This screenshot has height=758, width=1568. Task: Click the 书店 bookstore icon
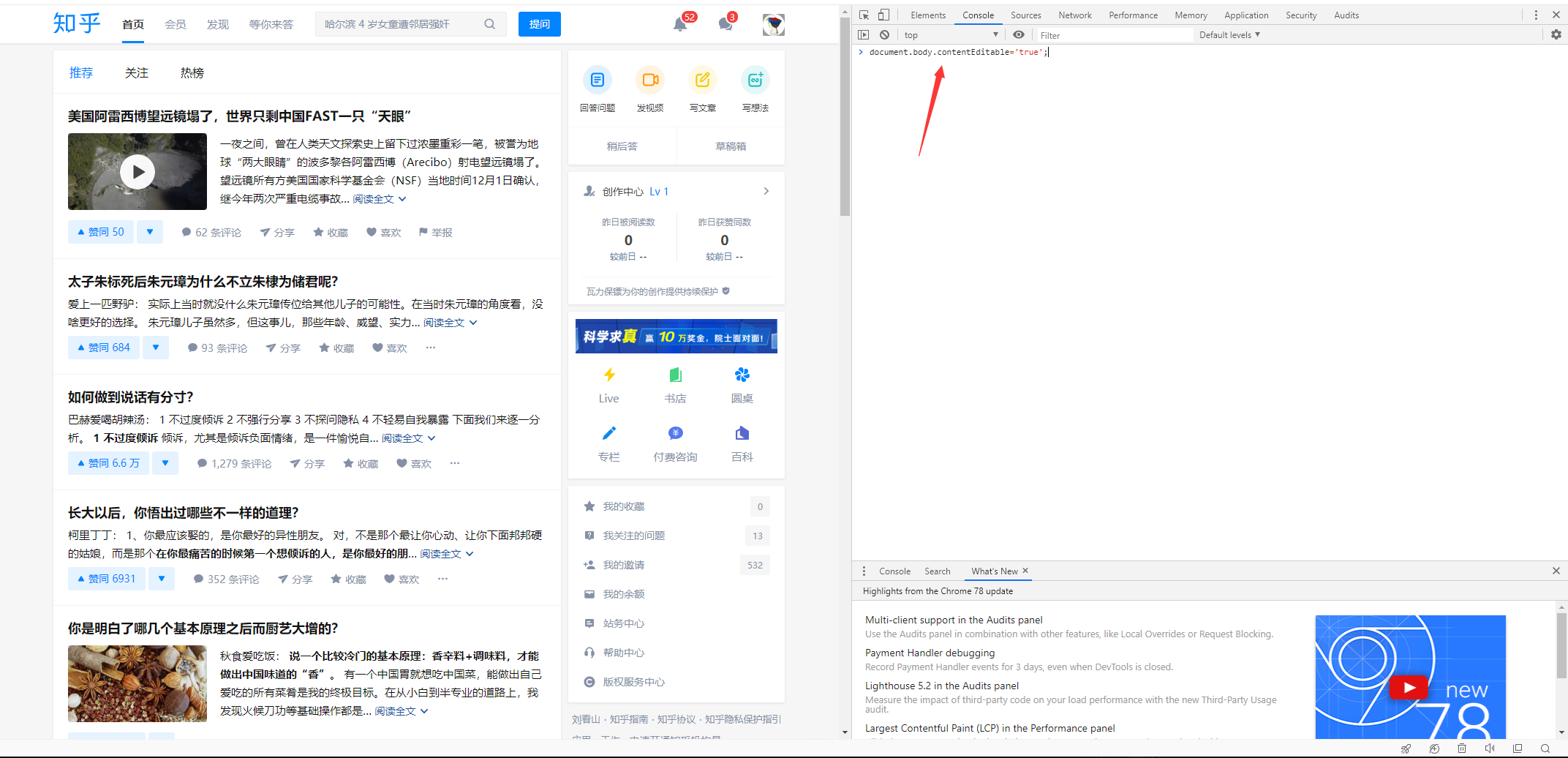coord(675,375)
